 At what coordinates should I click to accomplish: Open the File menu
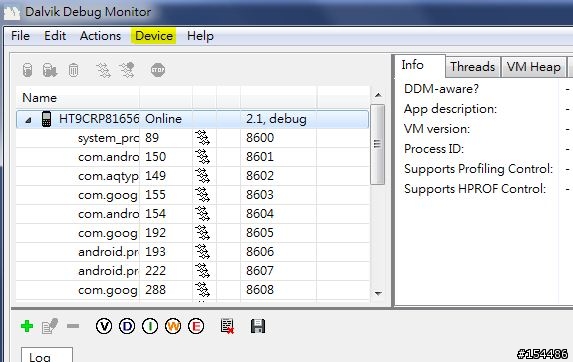(20, 36)
